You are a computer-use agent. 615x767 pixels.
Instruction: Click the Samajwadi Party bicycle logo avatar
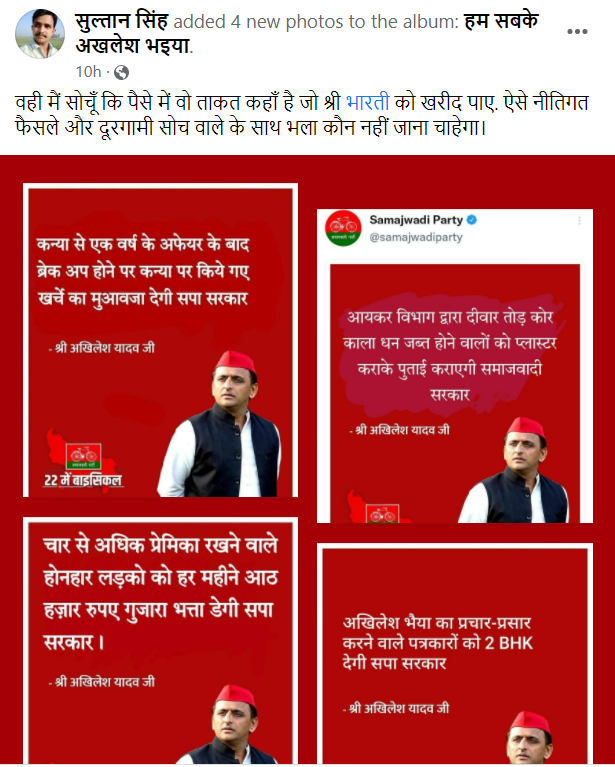(343, 227)
